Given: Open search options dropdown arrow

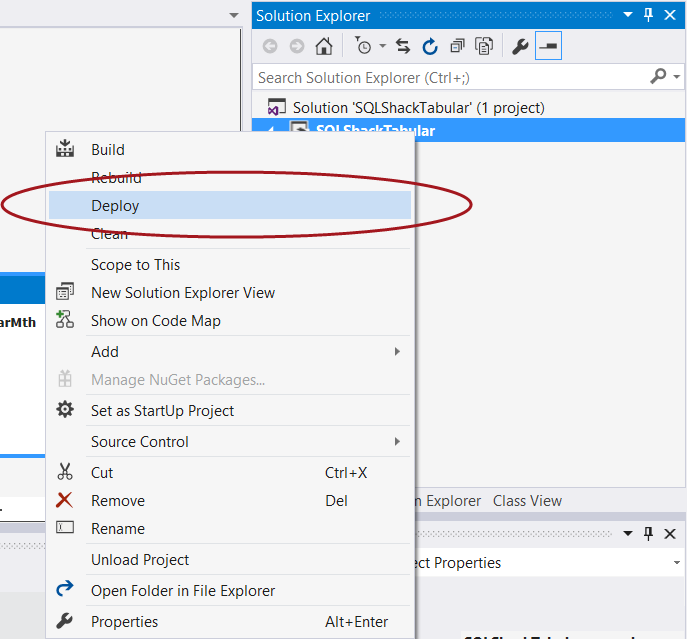Looking at the screenshot, I should 677,77.
